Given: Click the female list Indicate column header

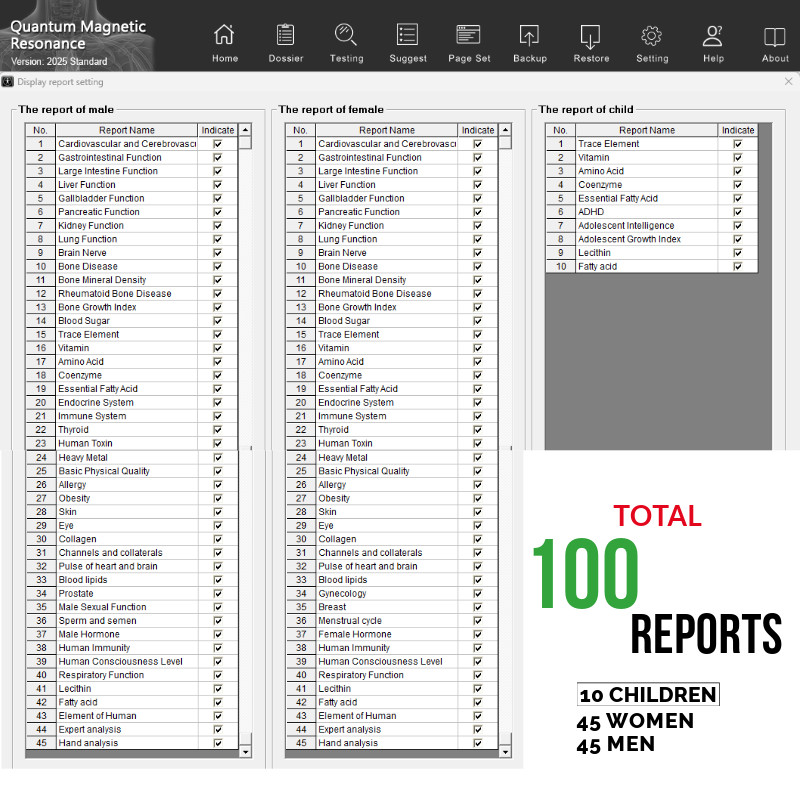Looking at the screenshot, I should pos(478,130).
